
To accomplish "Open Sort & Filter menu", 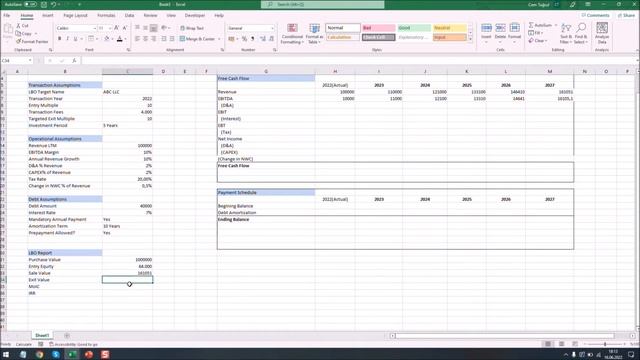I will coord(566,34).
